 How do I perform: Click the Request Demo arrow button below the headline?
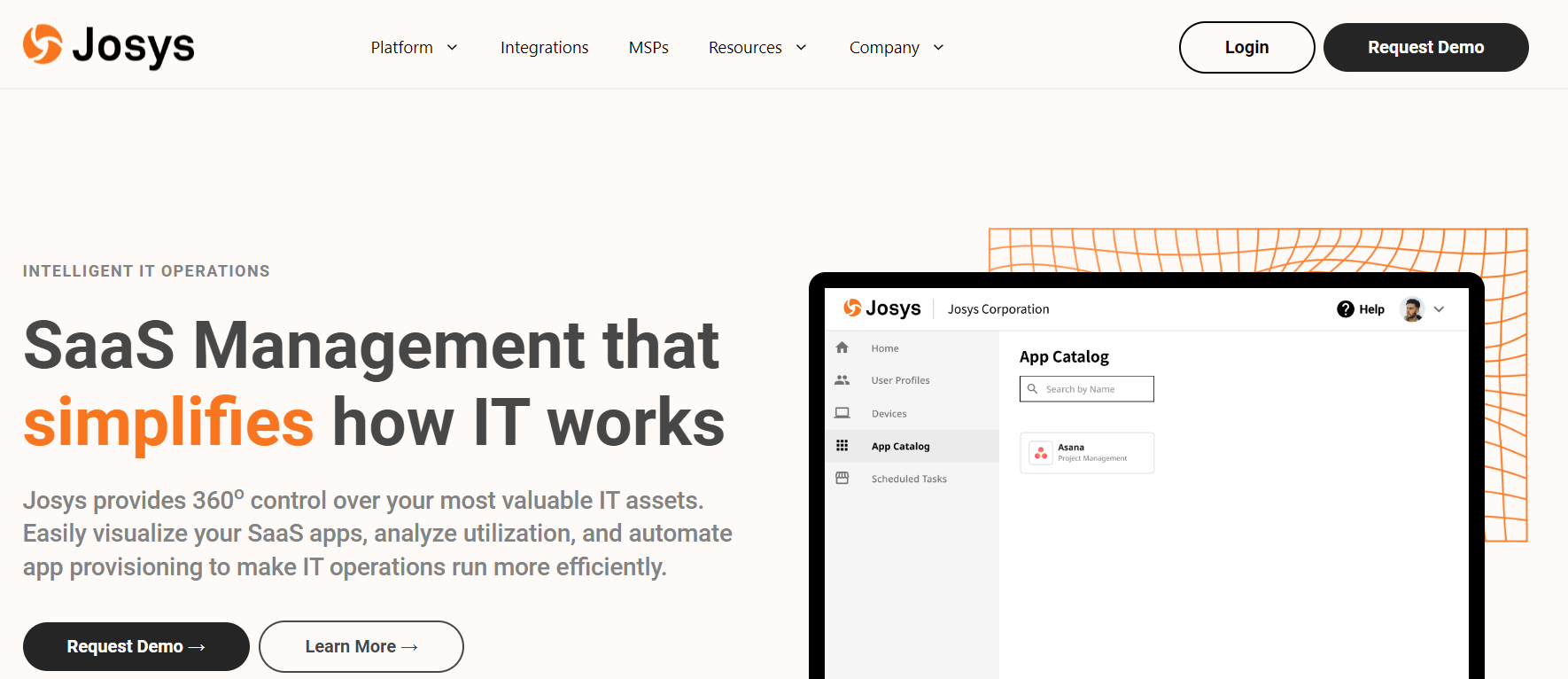click(136, 647)
